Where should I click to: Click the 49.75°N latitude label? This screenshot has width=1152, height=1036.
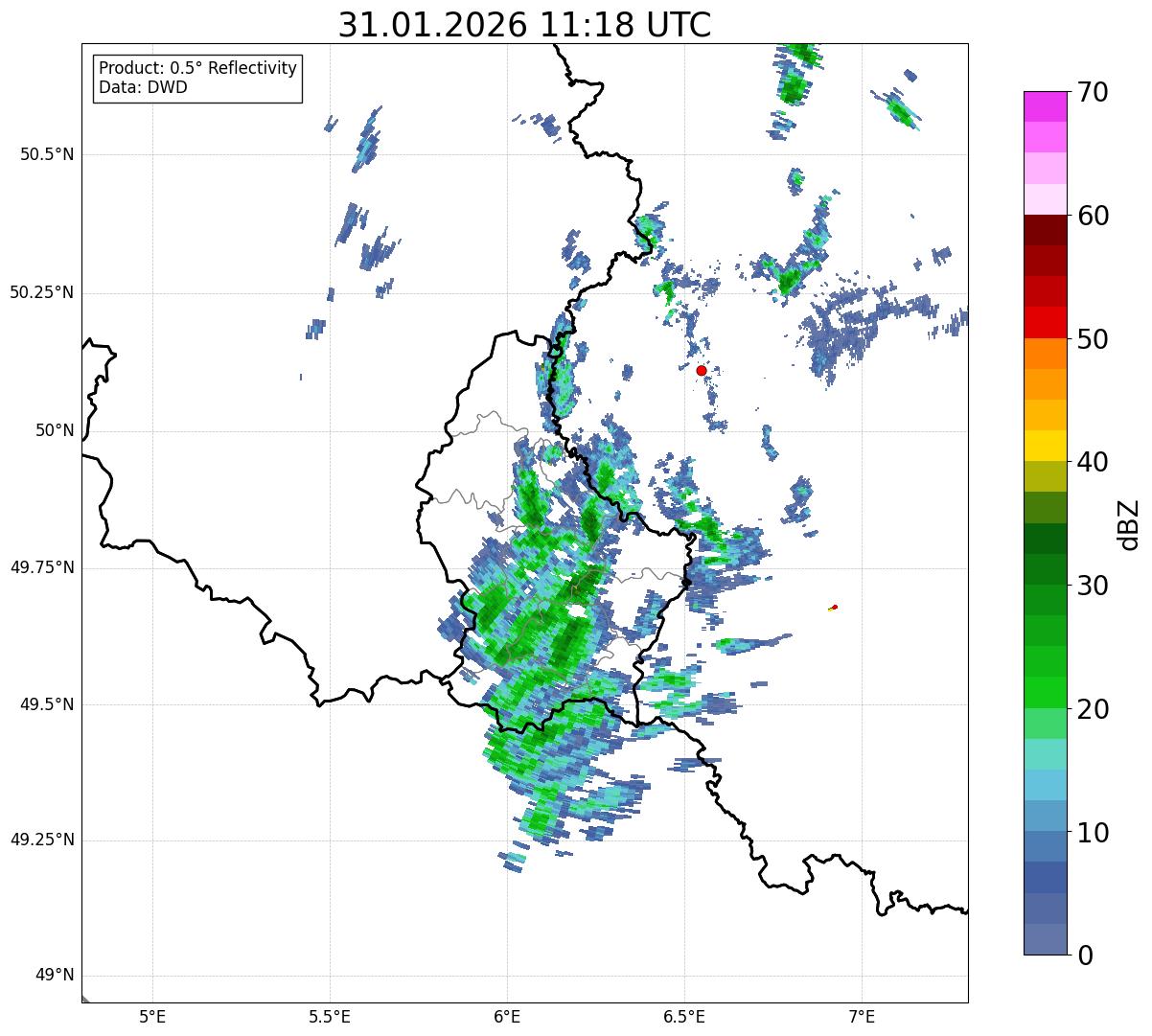pos(41,567)
